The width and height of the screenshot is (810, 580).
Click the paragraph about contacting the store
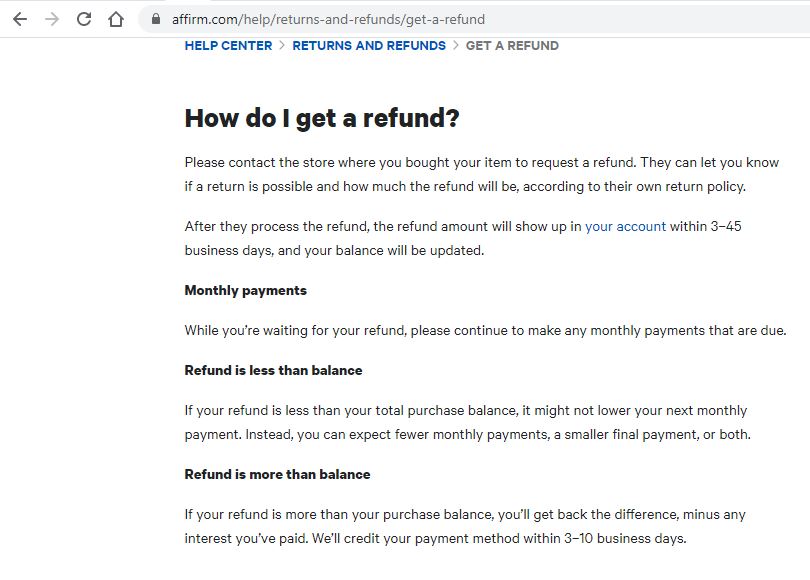[481, 175]
